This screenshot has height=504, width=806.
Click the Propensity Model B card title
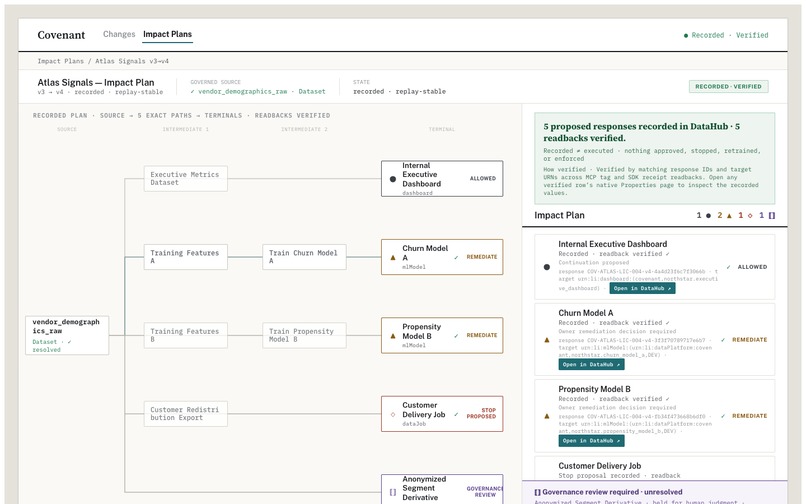[594, 389]
